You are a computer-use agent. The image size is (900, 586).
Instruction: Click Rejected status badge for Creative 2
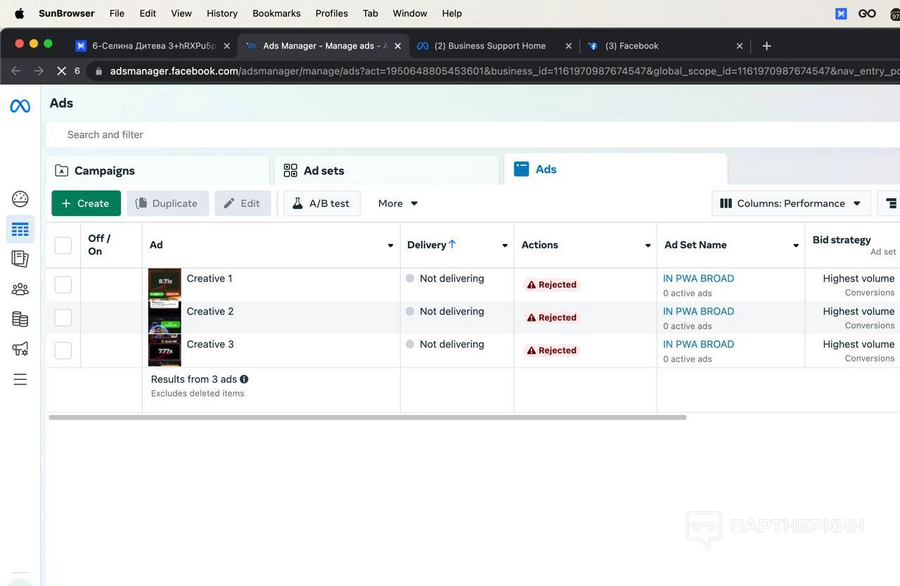(x=552, y=317)
